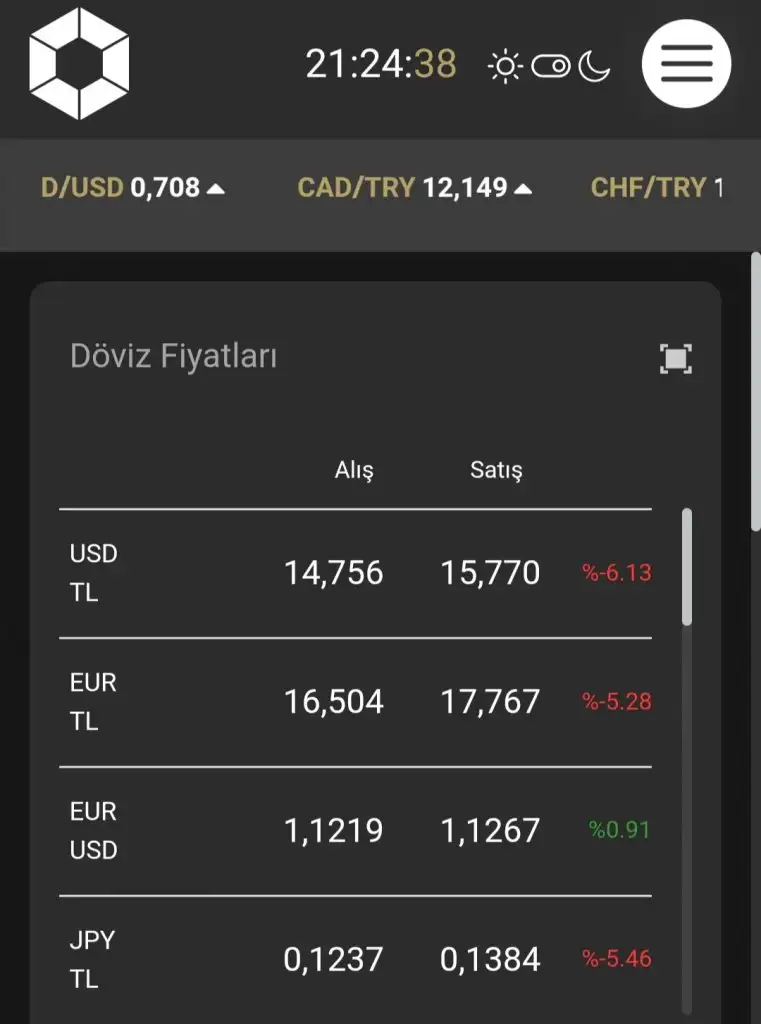This screenshot has height=1024, width=761.
Task: Click the up arrow beside CAD/TRY 12,149
Action: pos(523,188)
